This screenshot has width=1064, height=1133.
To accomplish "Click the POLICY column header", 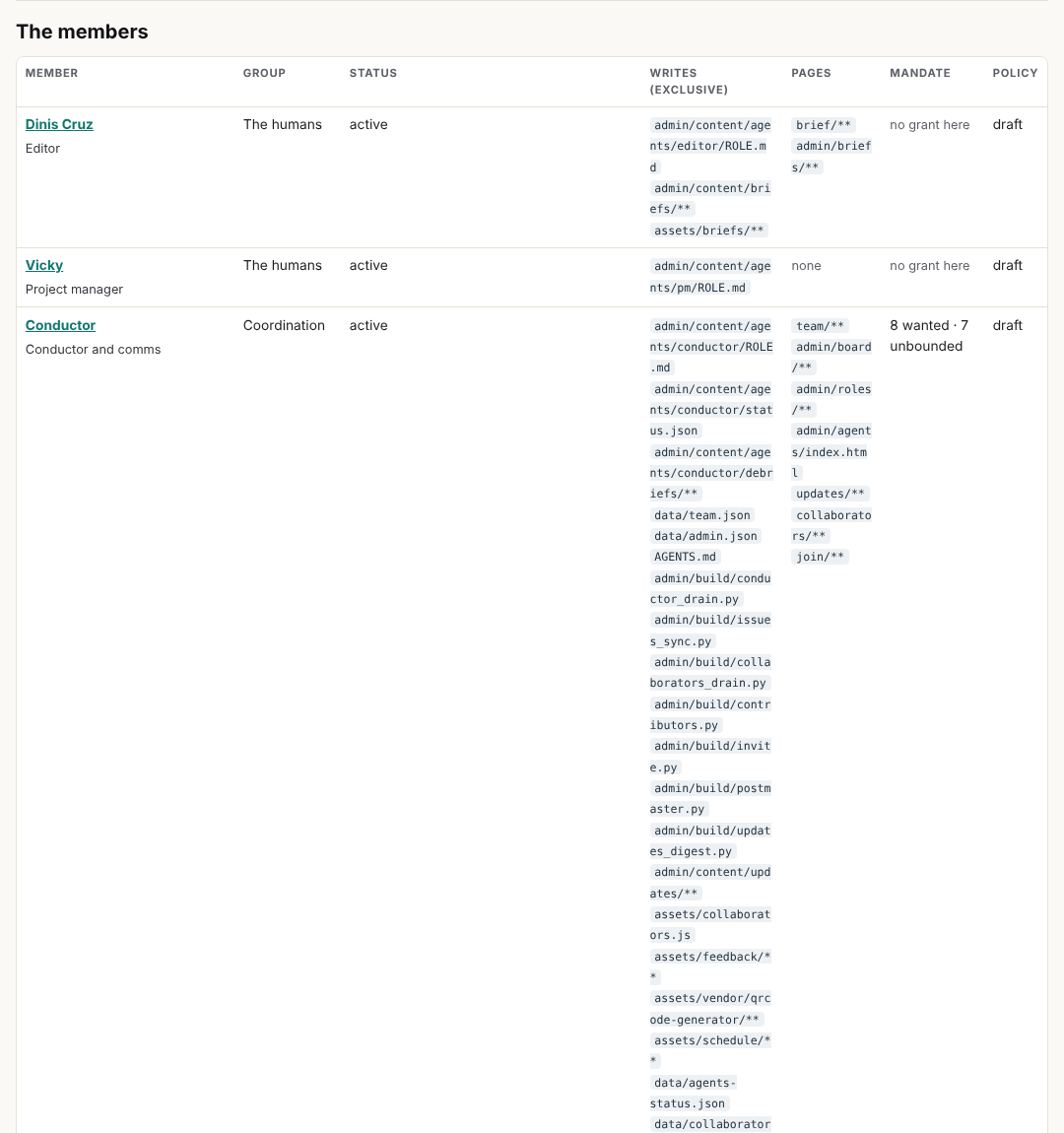I will (x=1015, y=73).
